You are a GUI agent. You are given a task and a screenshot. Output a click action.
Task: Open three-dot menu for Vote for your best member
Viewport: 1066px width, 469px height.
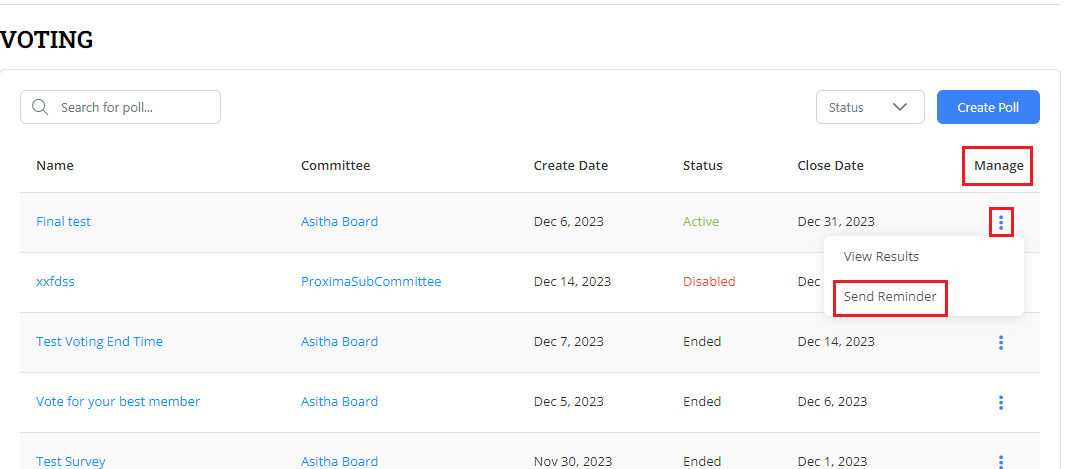pyautogui.click(x=1001, y=402)
